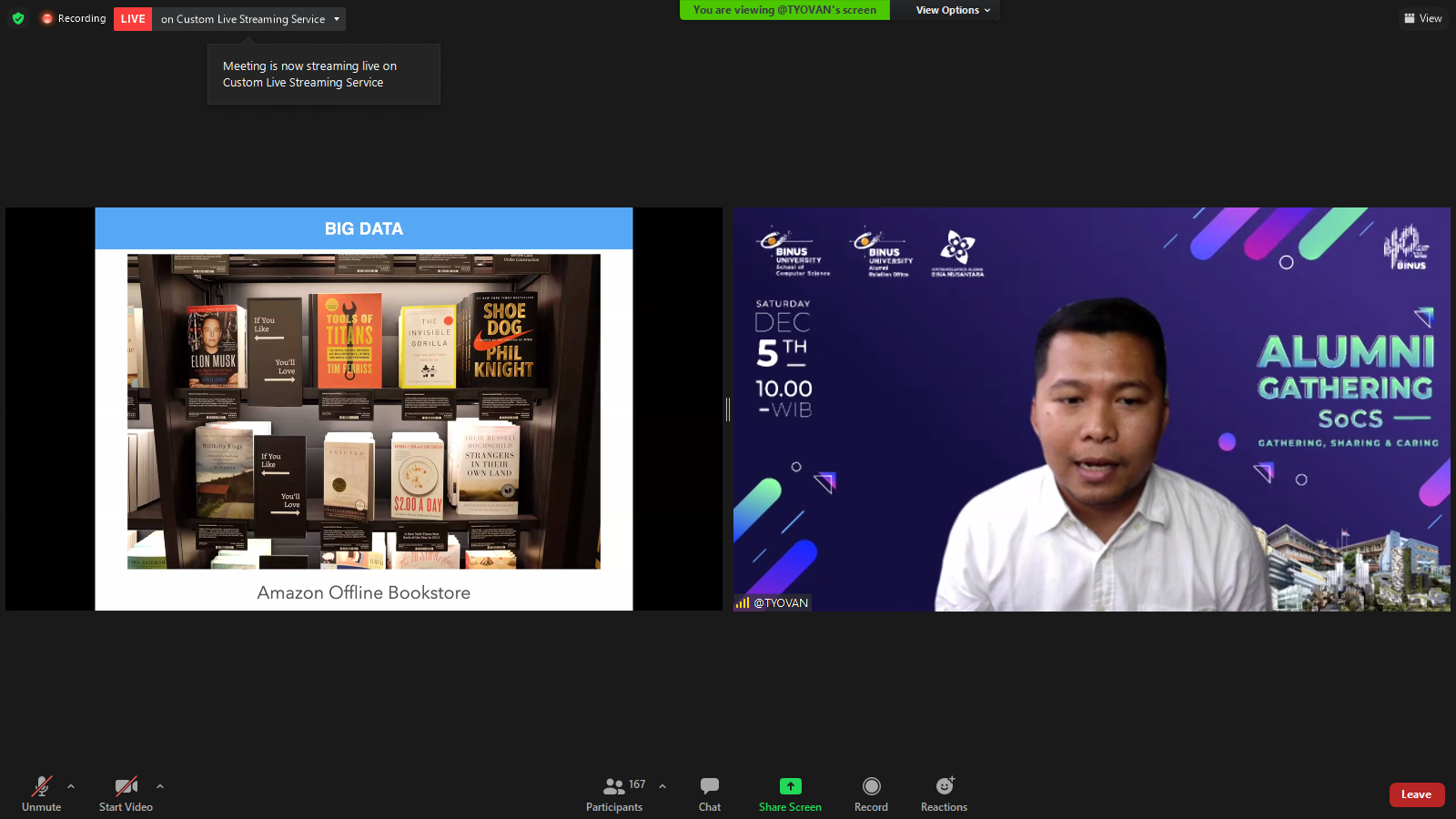Click the red Recording indicator
Viewport: 1456px width, 819px height.
click(74, 18)
